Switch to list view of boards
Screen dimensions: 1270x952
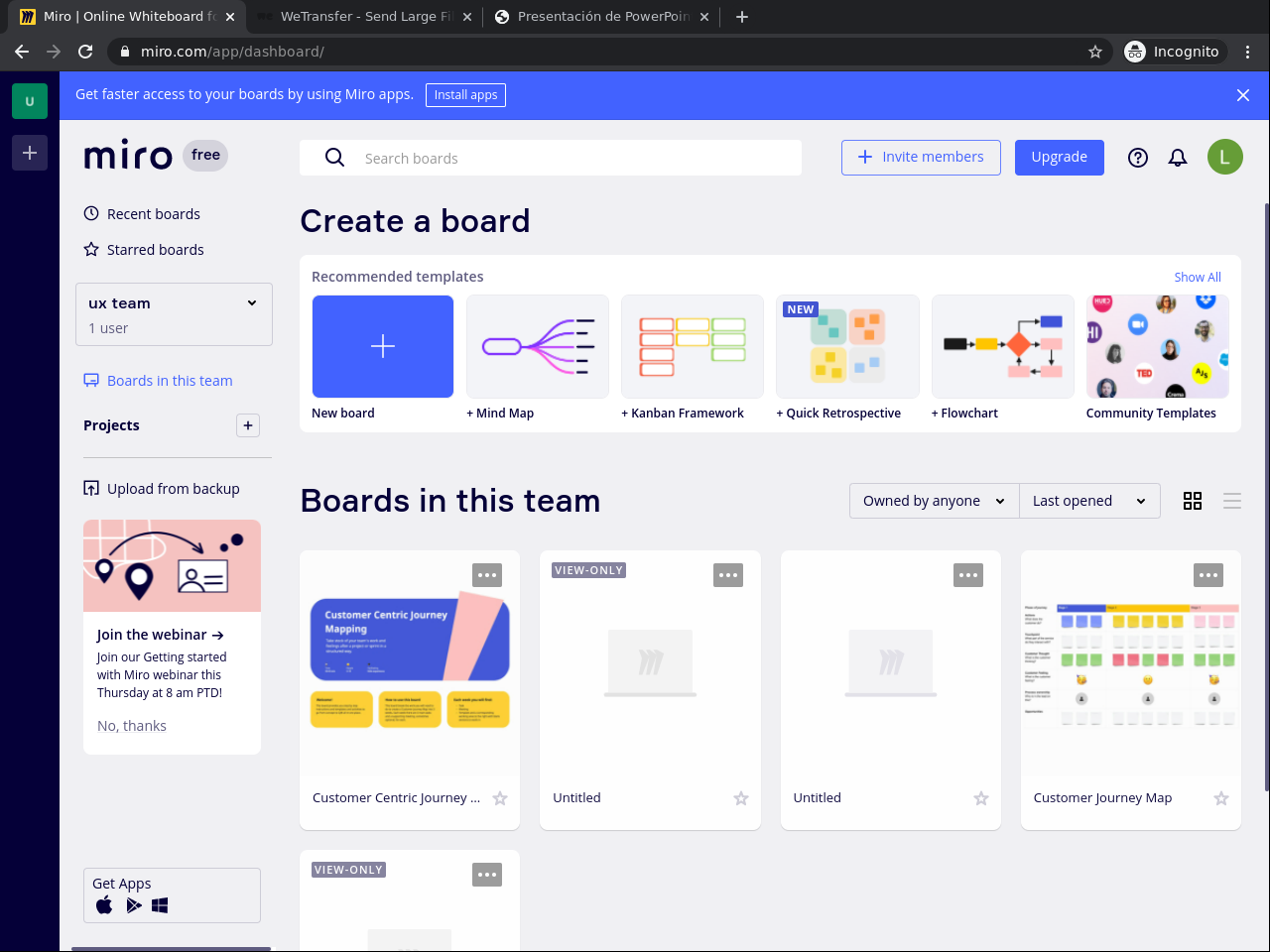[x=1232, y=501]
